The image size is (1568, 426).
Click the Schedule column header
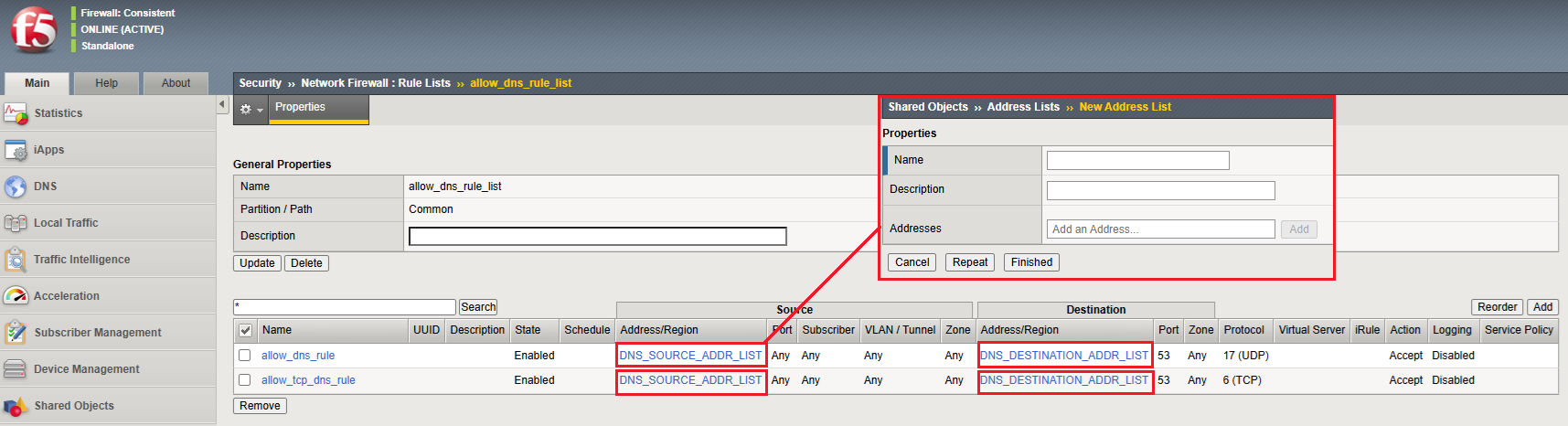[x=587, y=330]
